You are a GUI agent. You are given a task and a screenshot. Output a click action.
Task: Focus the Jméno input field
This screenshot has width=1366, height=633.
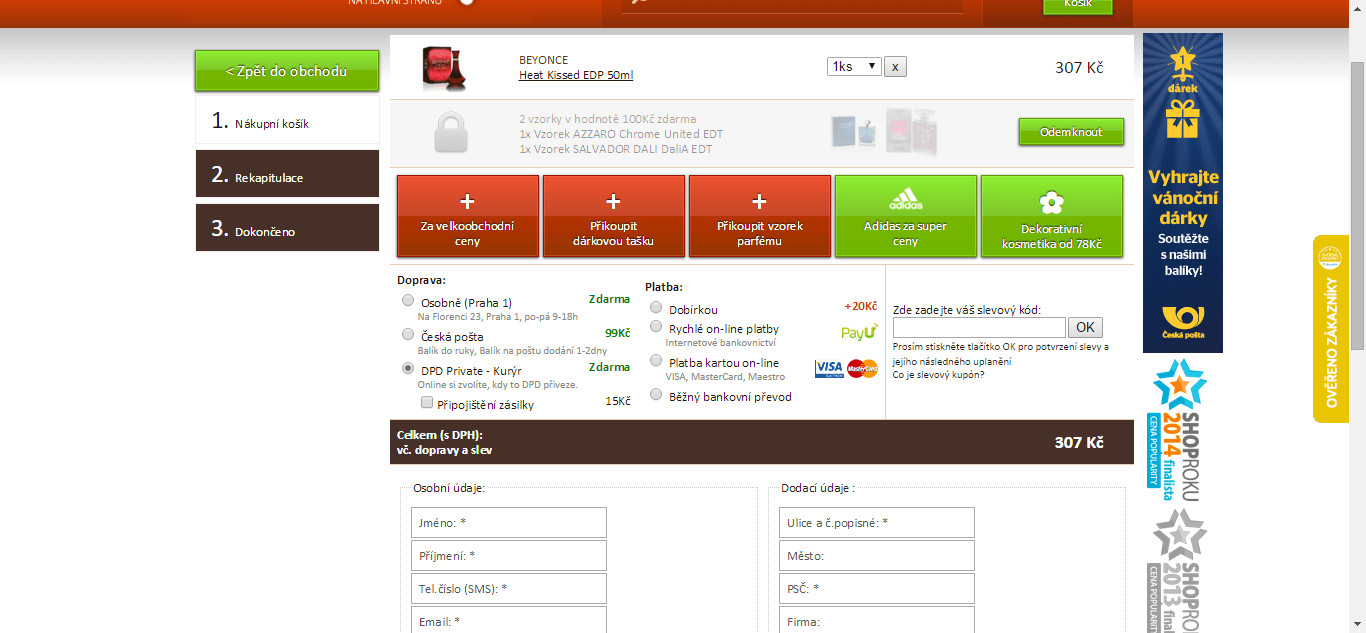click(509, 523)
